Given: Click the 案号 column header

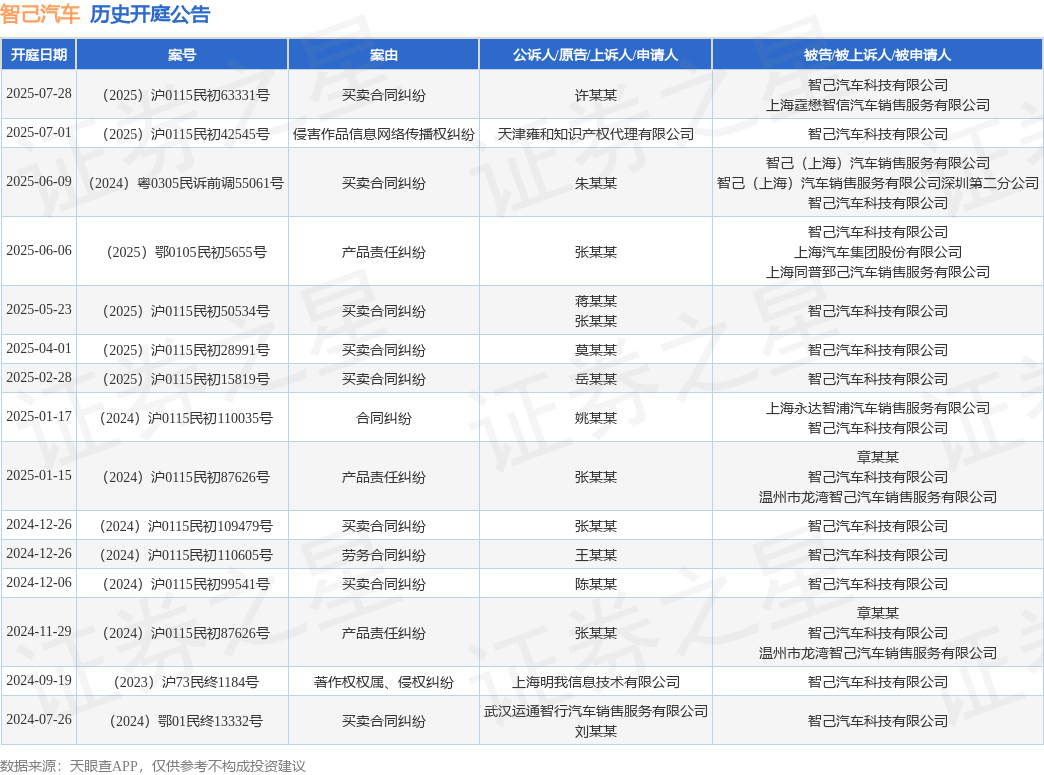Looking at the screenshot, I should coord(182,55).
